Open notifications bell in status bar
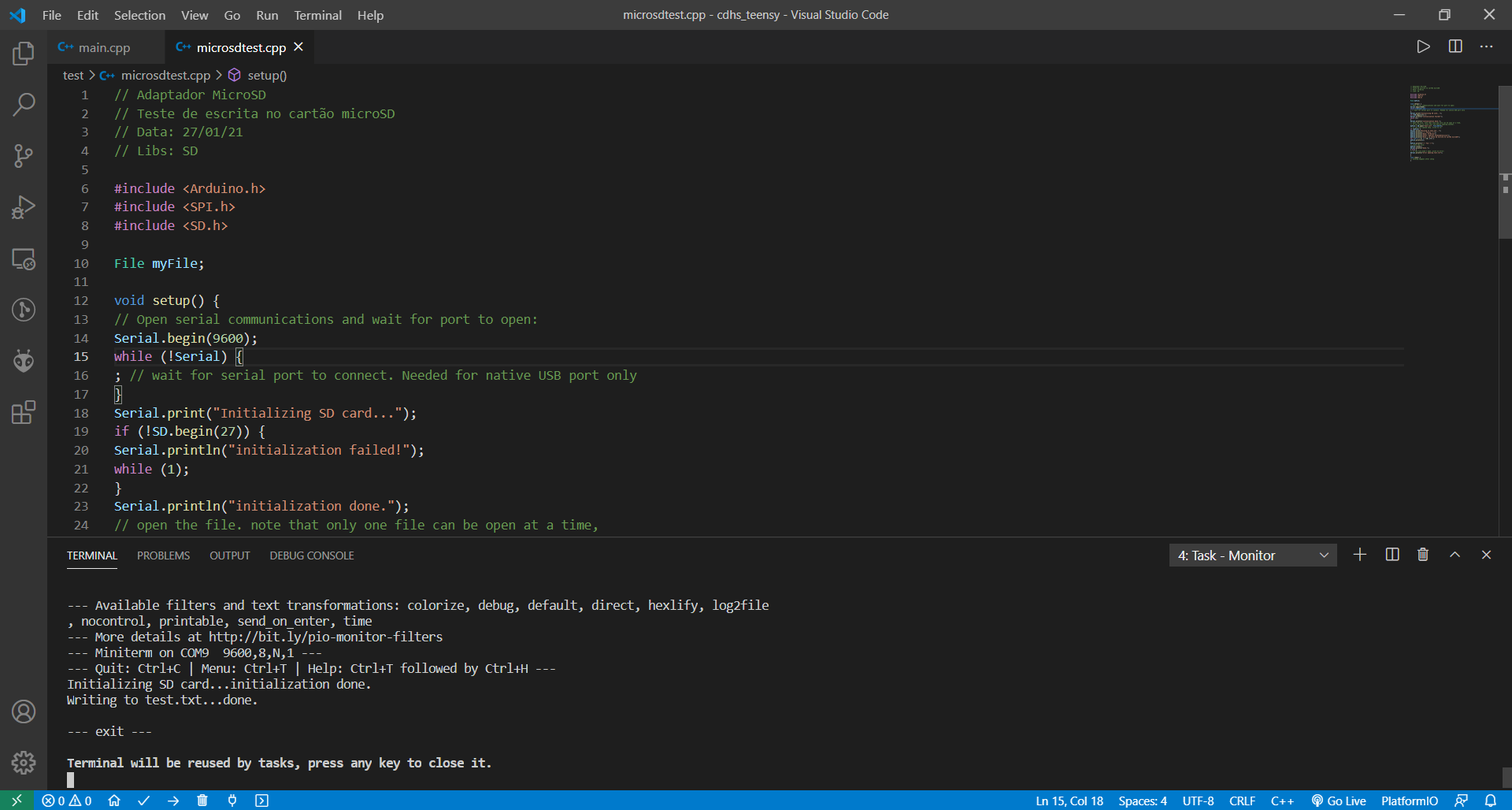 tap(1491, 801)
